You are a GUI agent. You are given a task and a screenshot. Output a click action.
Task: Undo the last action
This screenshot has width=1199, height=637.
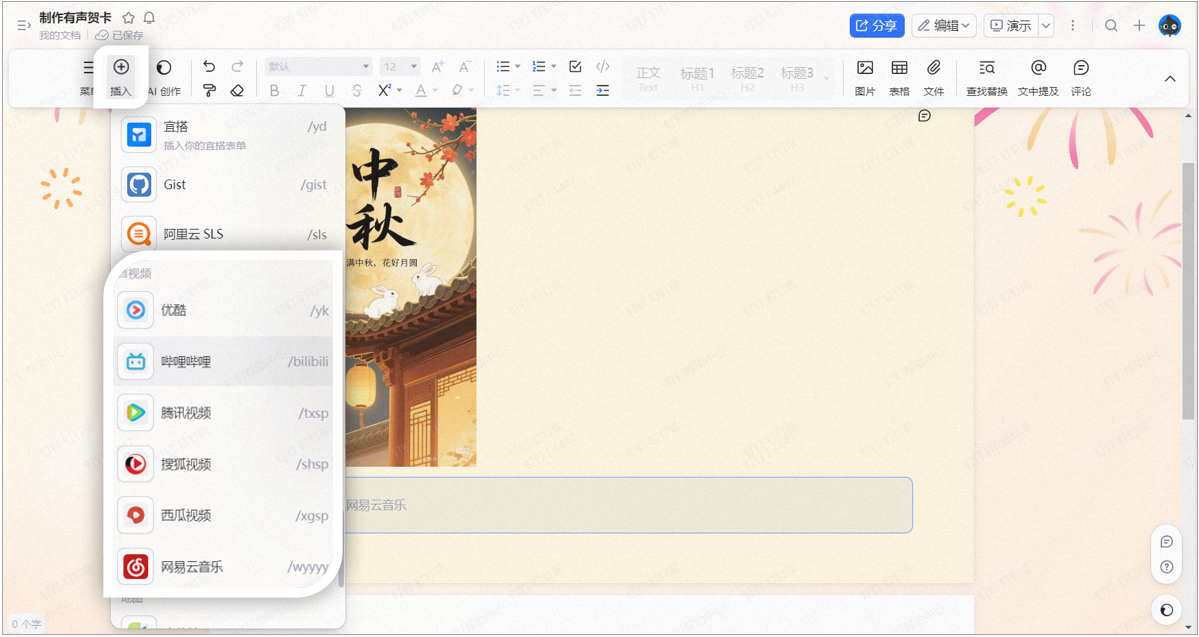(209, 67)
